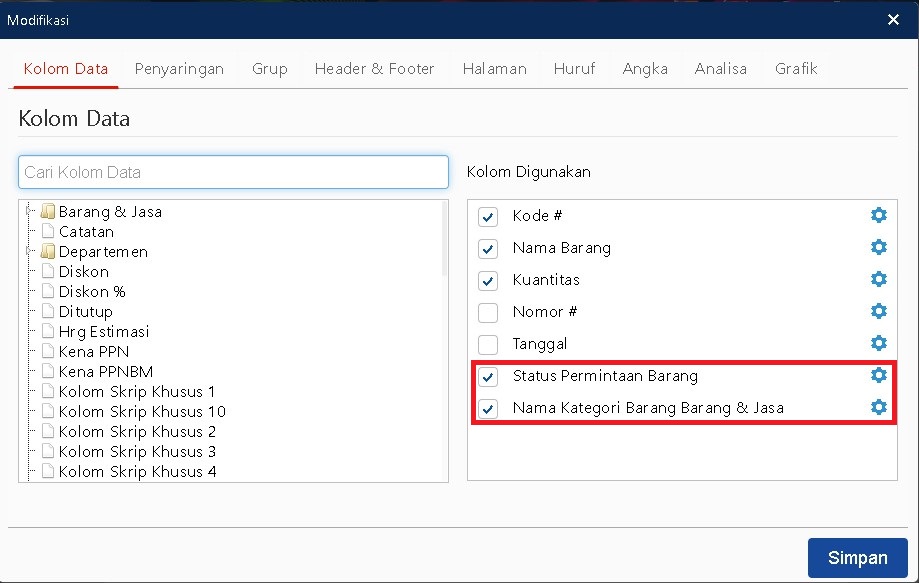
Task: Go to the Grafik tab
Action: point(796,69)
